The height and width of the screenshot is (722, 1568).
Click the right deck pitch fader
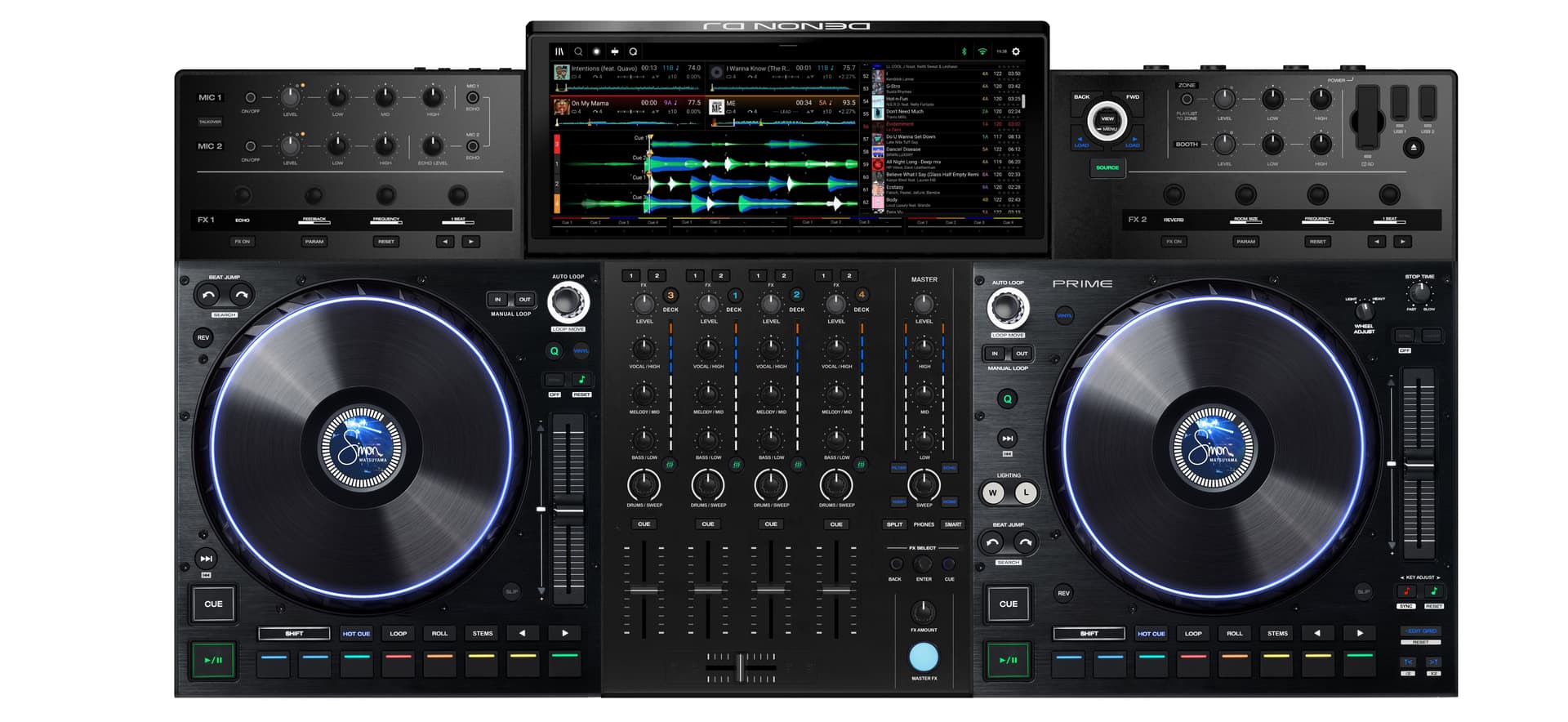1419,465
